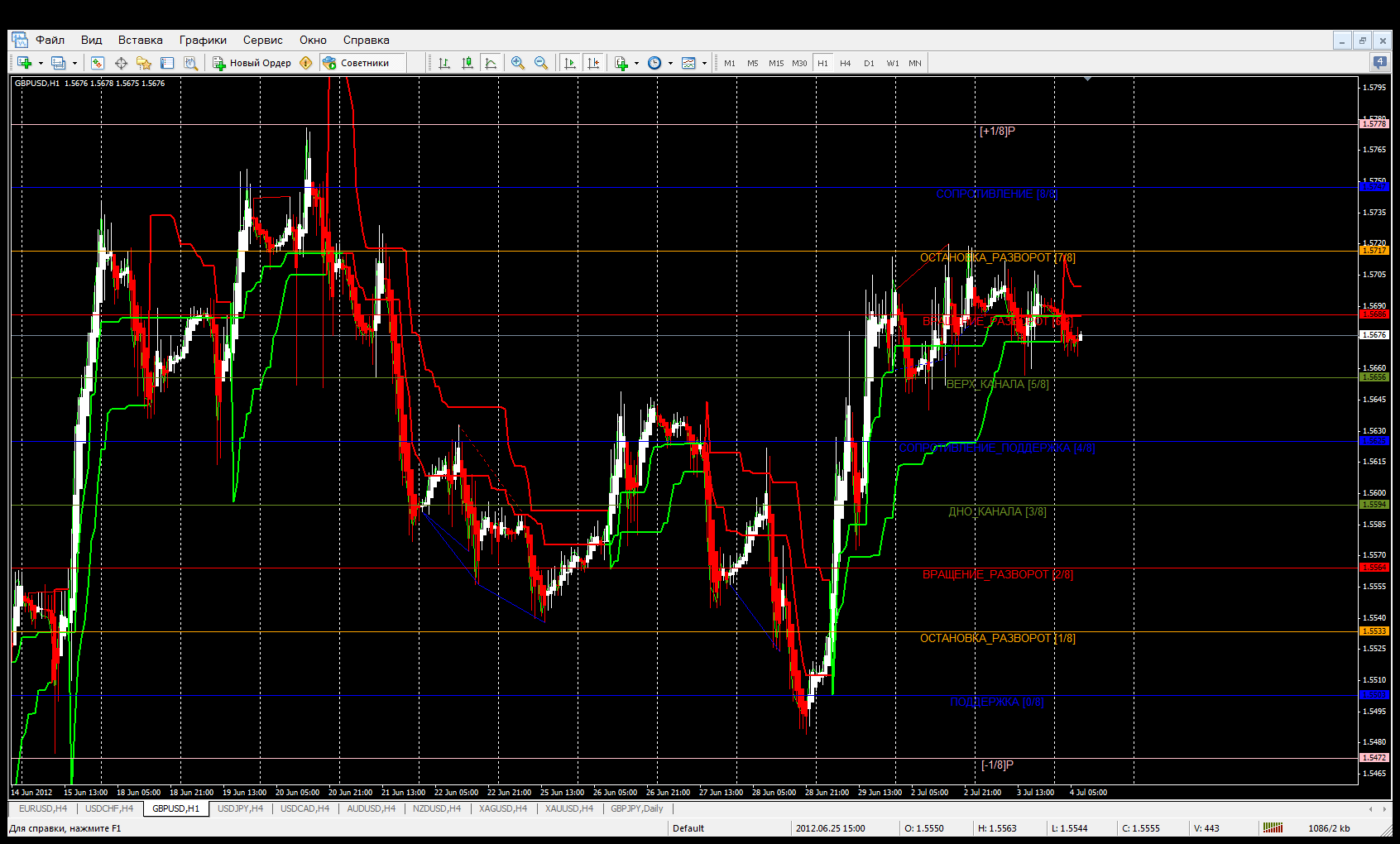Zoom in on the chart

click(518, 63)
